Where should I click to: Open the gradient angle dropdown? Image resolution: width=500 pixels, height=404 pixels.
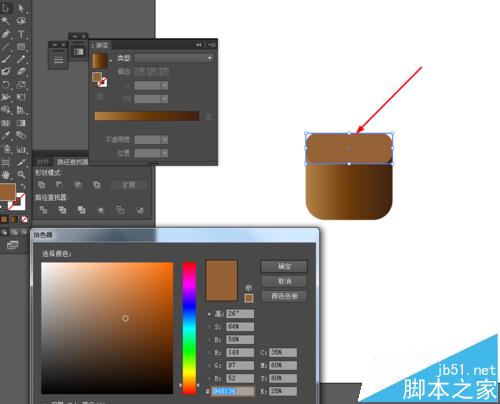click(164, 86)
